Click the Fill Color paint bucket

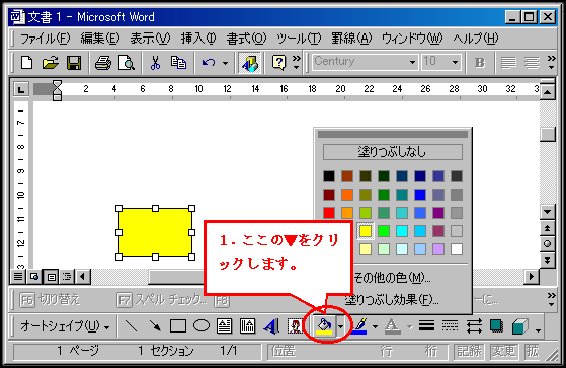(323, 326)
